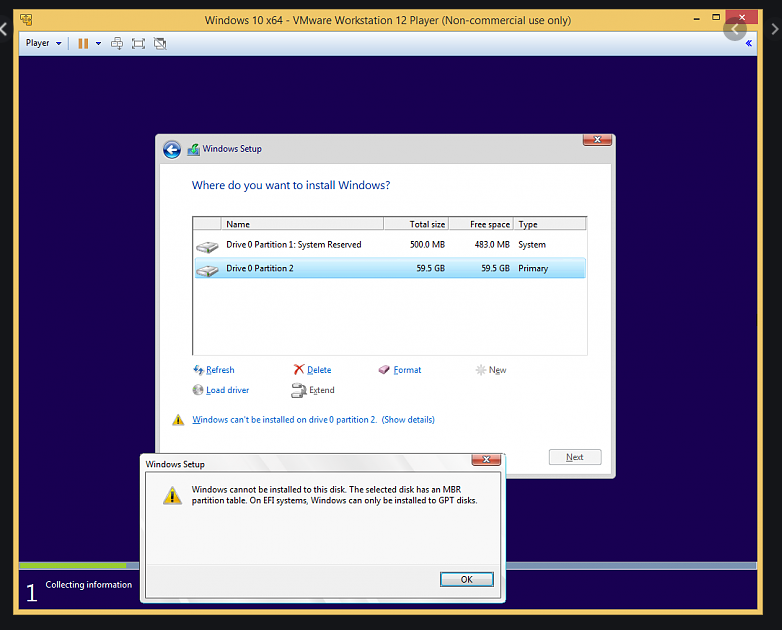Image resolution: width=782 pixels, height=630 pixels.
Task: Open Load driver option
Action: [227, 390]
